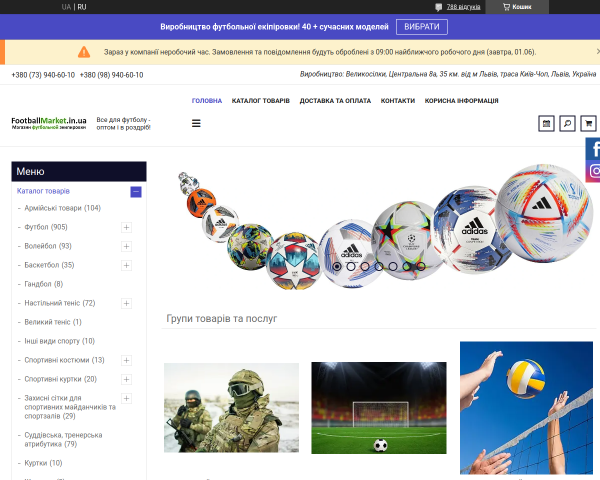Collapse the Каталог товарів menu section
This screenshot has height=480, width=600.
tap(136, 192)
